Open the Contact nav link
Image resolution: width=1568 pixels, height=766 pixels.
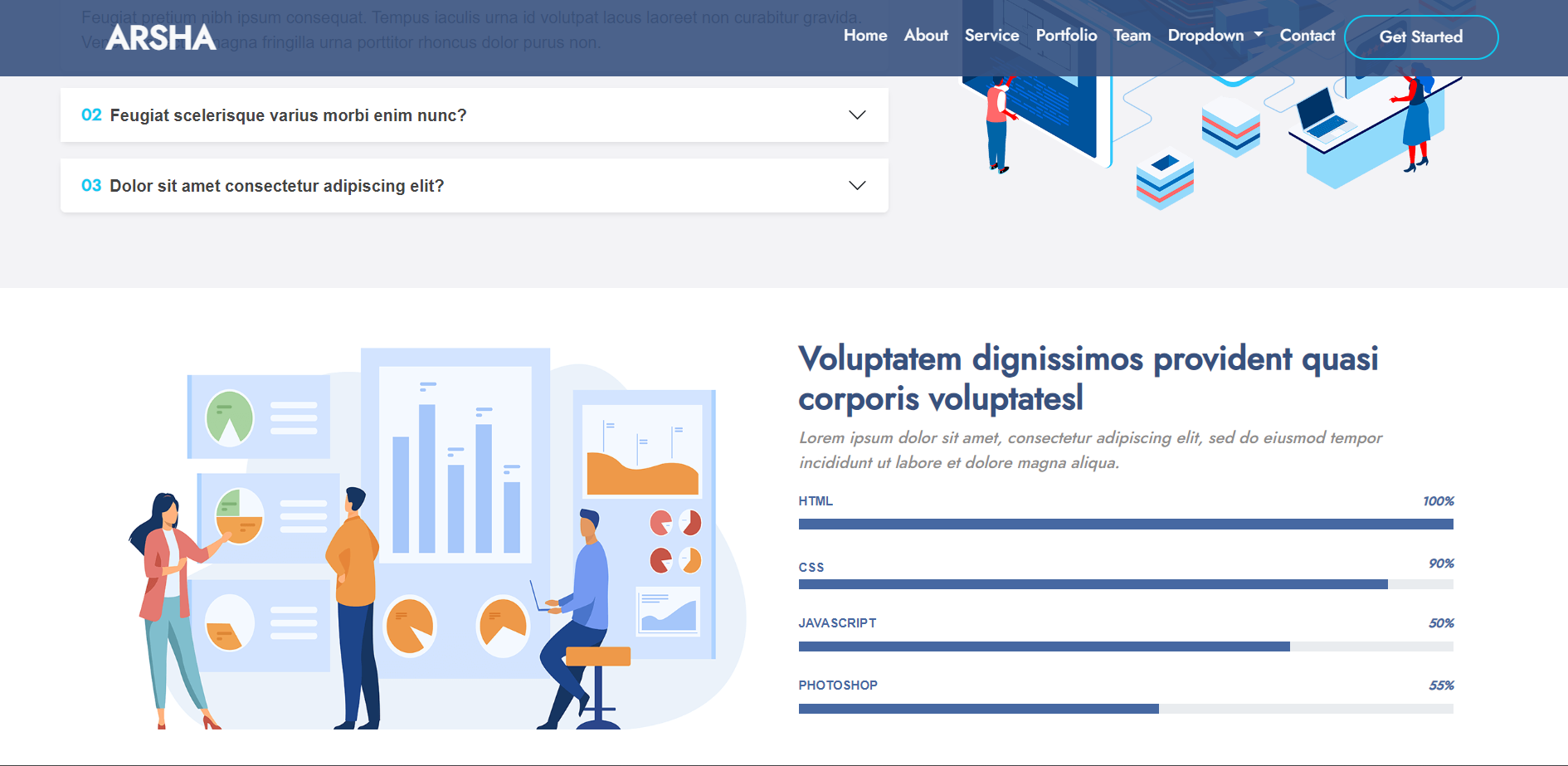click(x=1307, y=36)
